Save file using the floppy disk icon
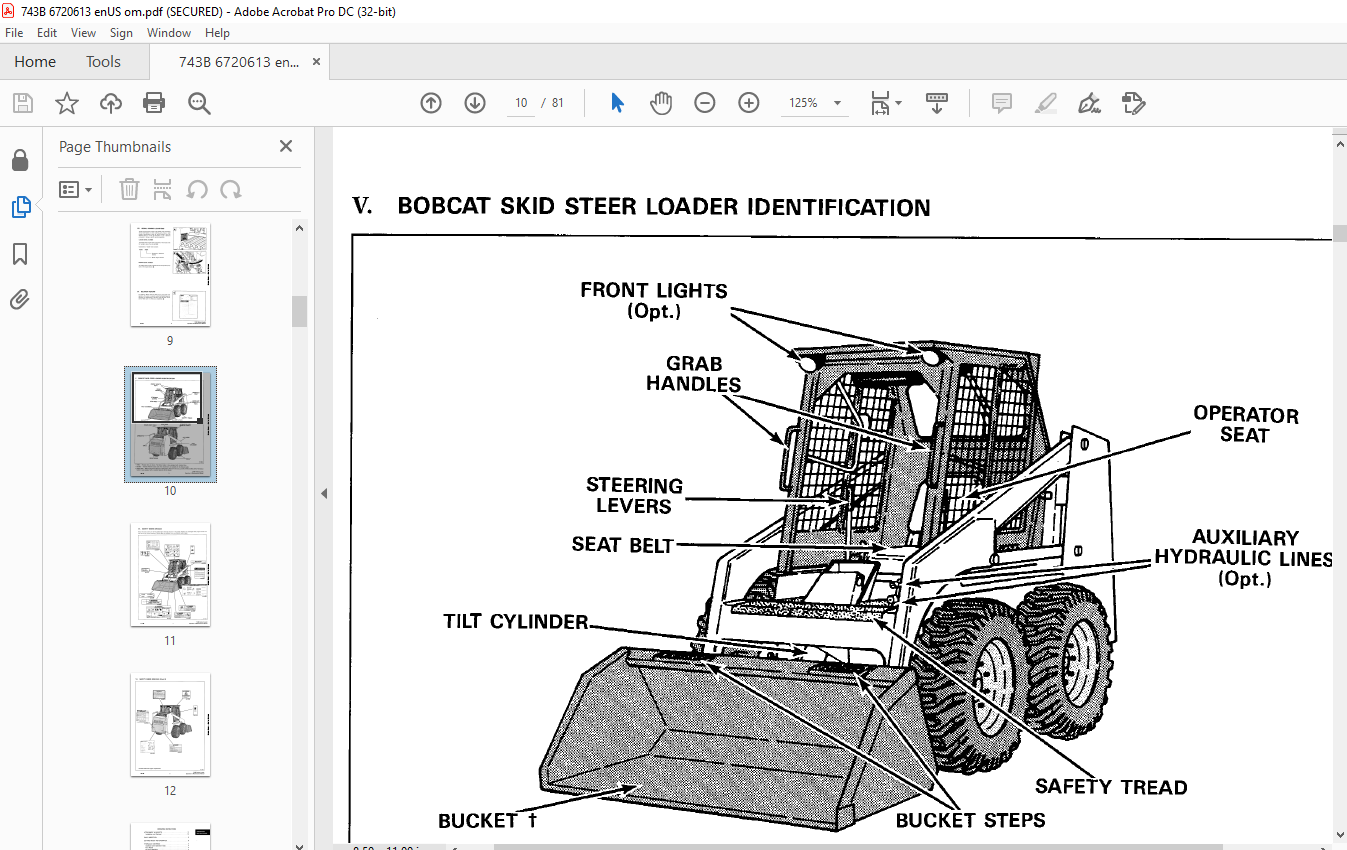1347x850 pixels. click(x=22, y=103)
